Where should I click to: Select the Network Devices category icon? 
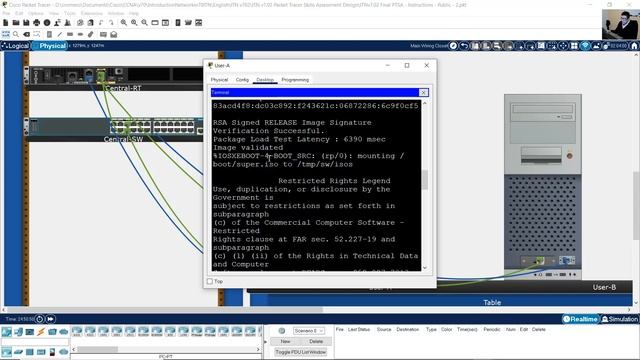(7, 332)
